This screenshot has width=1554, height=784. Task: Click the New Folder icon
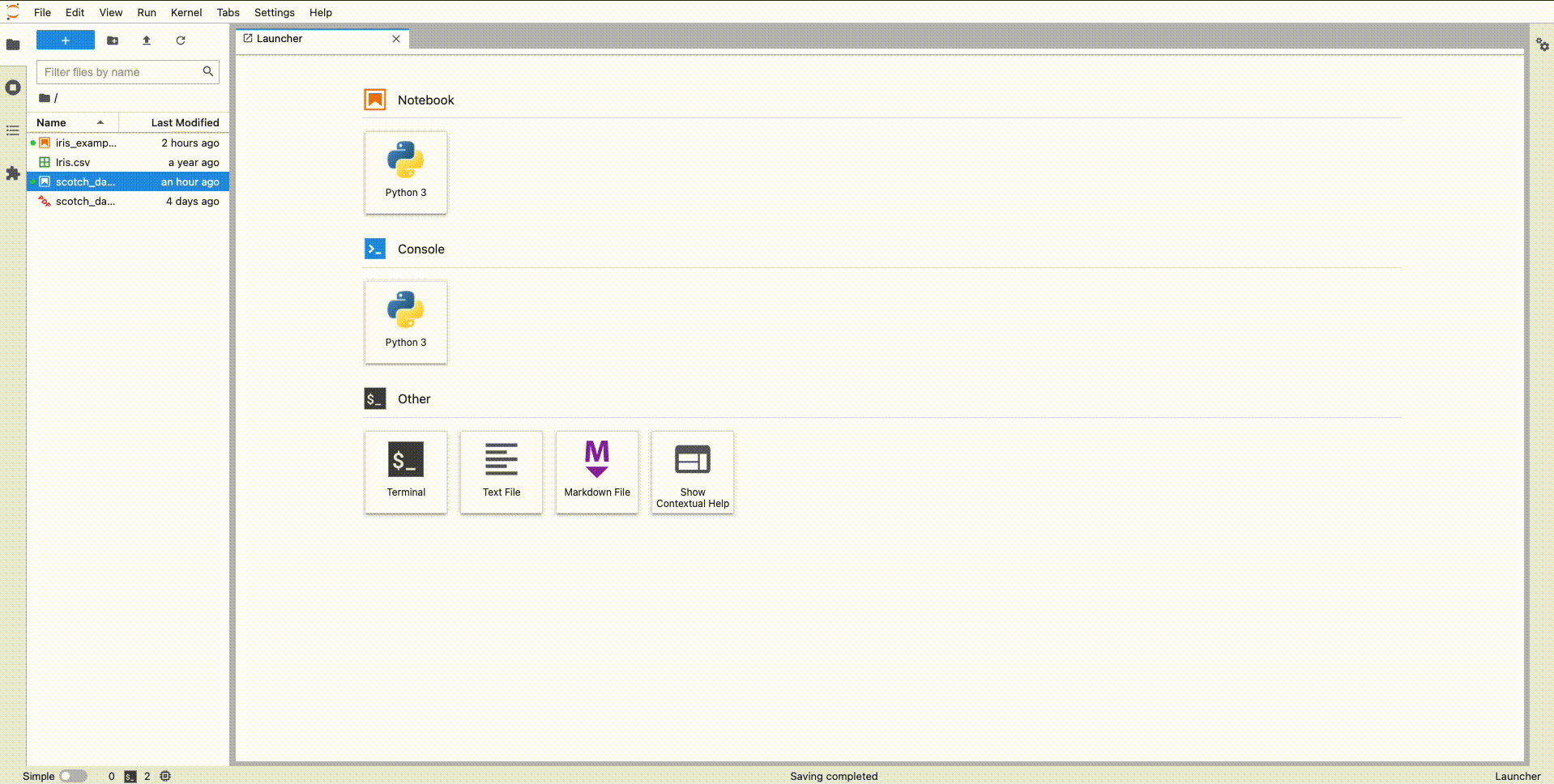pyautogui.click(x=113, y=40)
